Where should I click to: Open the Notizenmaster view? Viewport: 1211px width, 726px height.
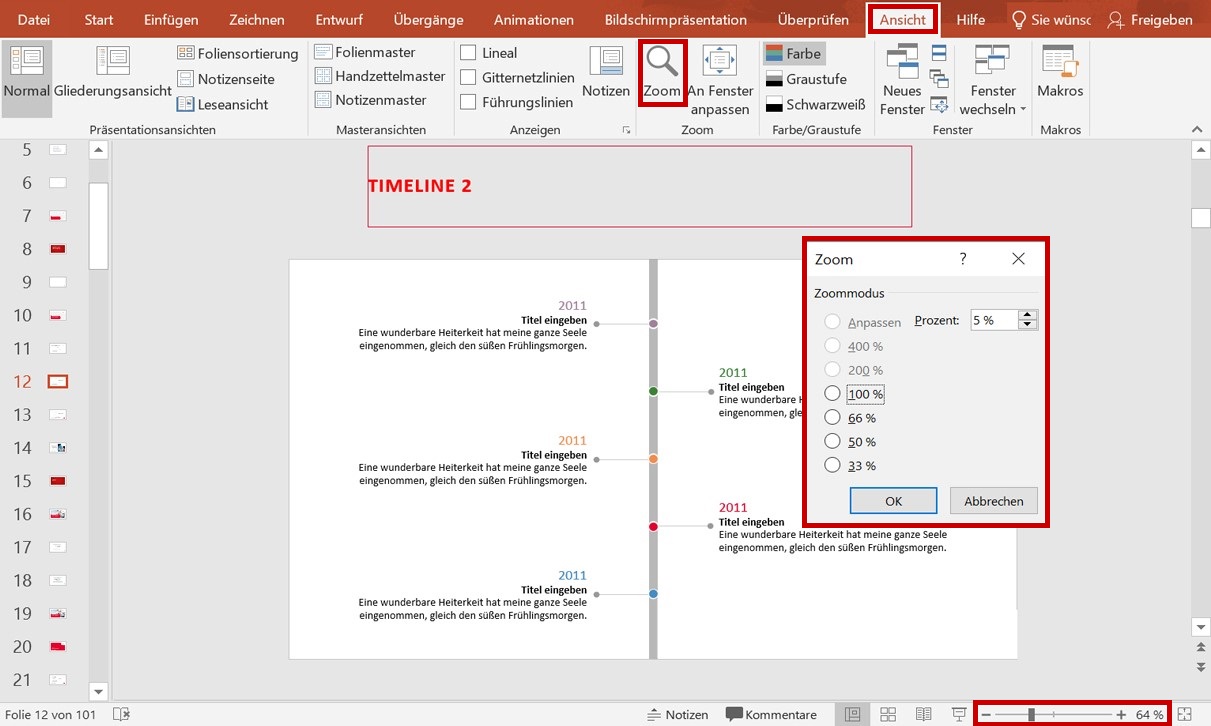(370, 100)
